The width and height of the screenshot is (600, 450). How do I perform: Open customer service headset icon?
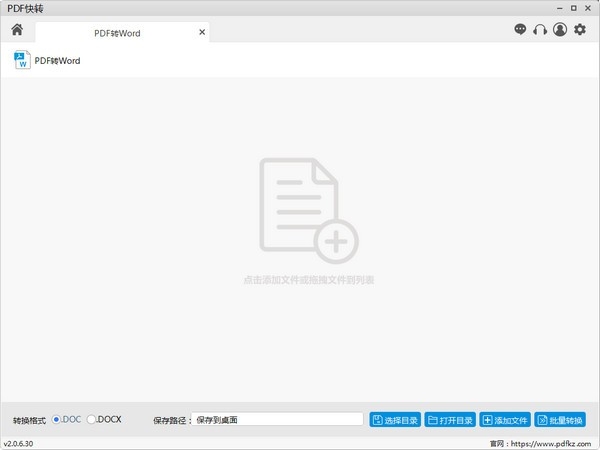tap(540, 29)
